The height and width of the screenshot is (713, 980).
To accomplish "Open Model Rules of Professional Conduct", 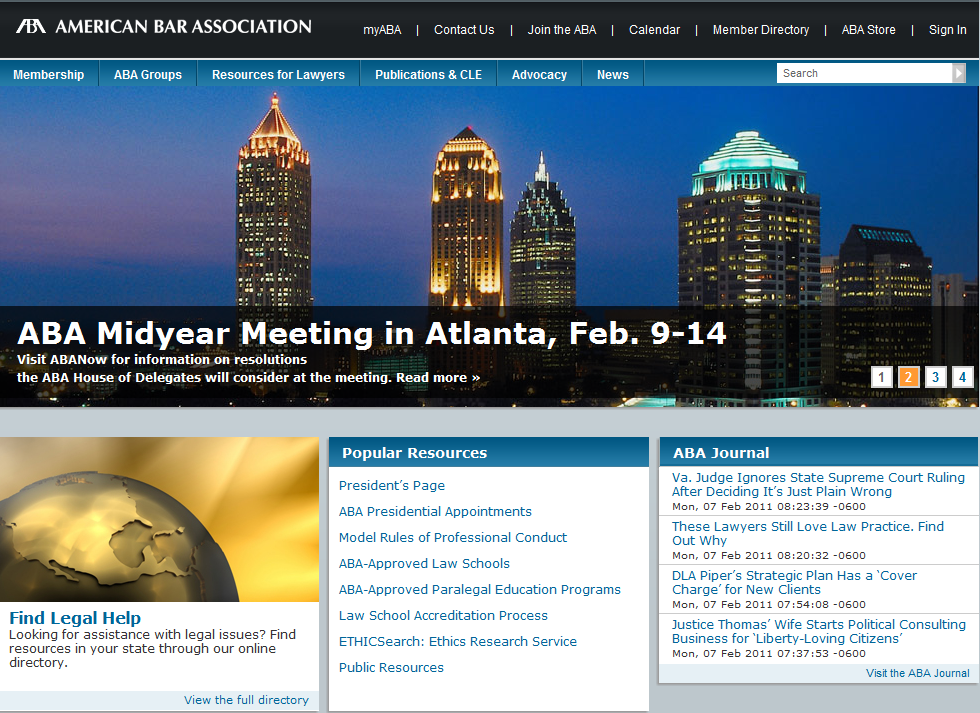I will click(452, 537).
